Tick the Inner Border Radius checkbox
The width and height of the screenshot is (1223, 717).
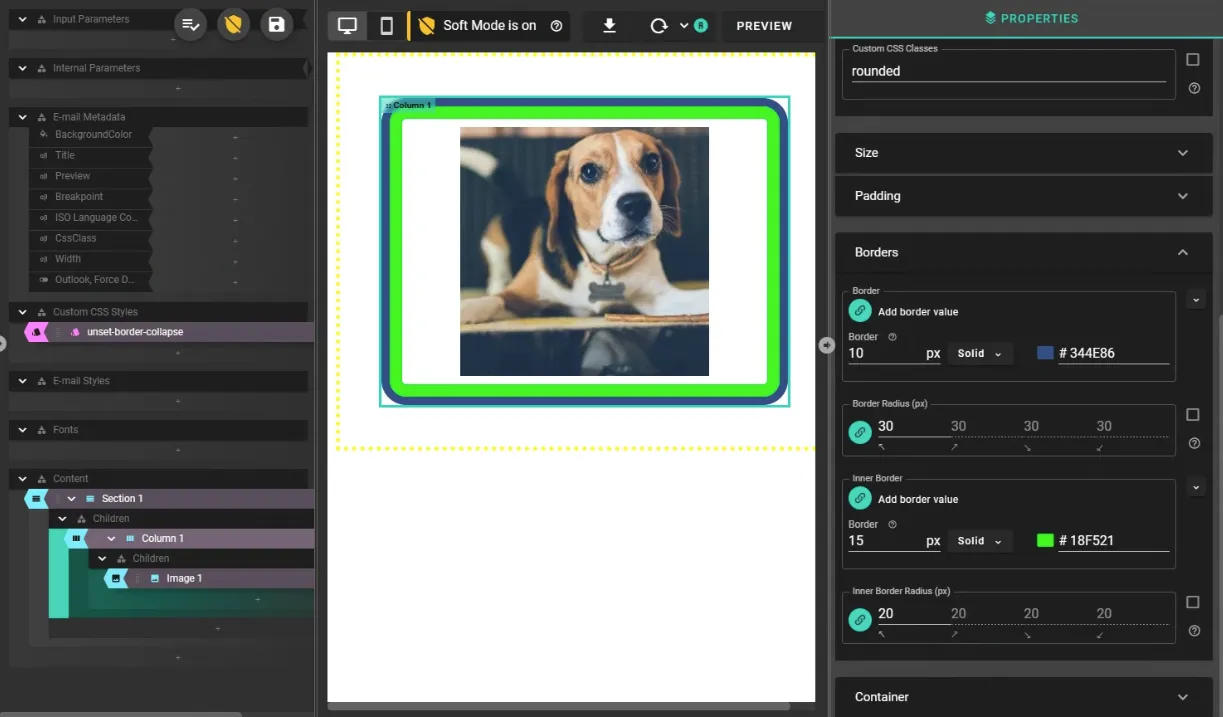[1192, 602]
